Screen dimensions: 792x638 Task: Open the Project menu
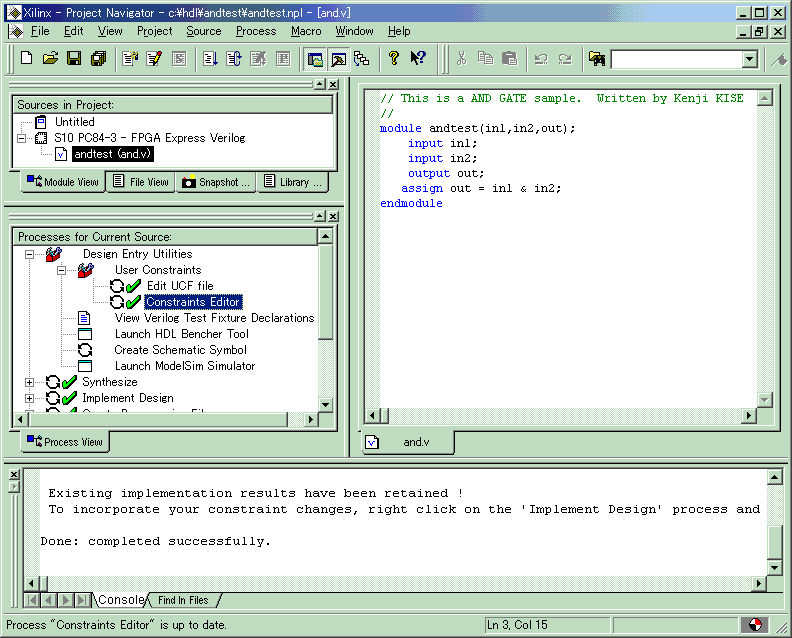click(x=155, y=31)
